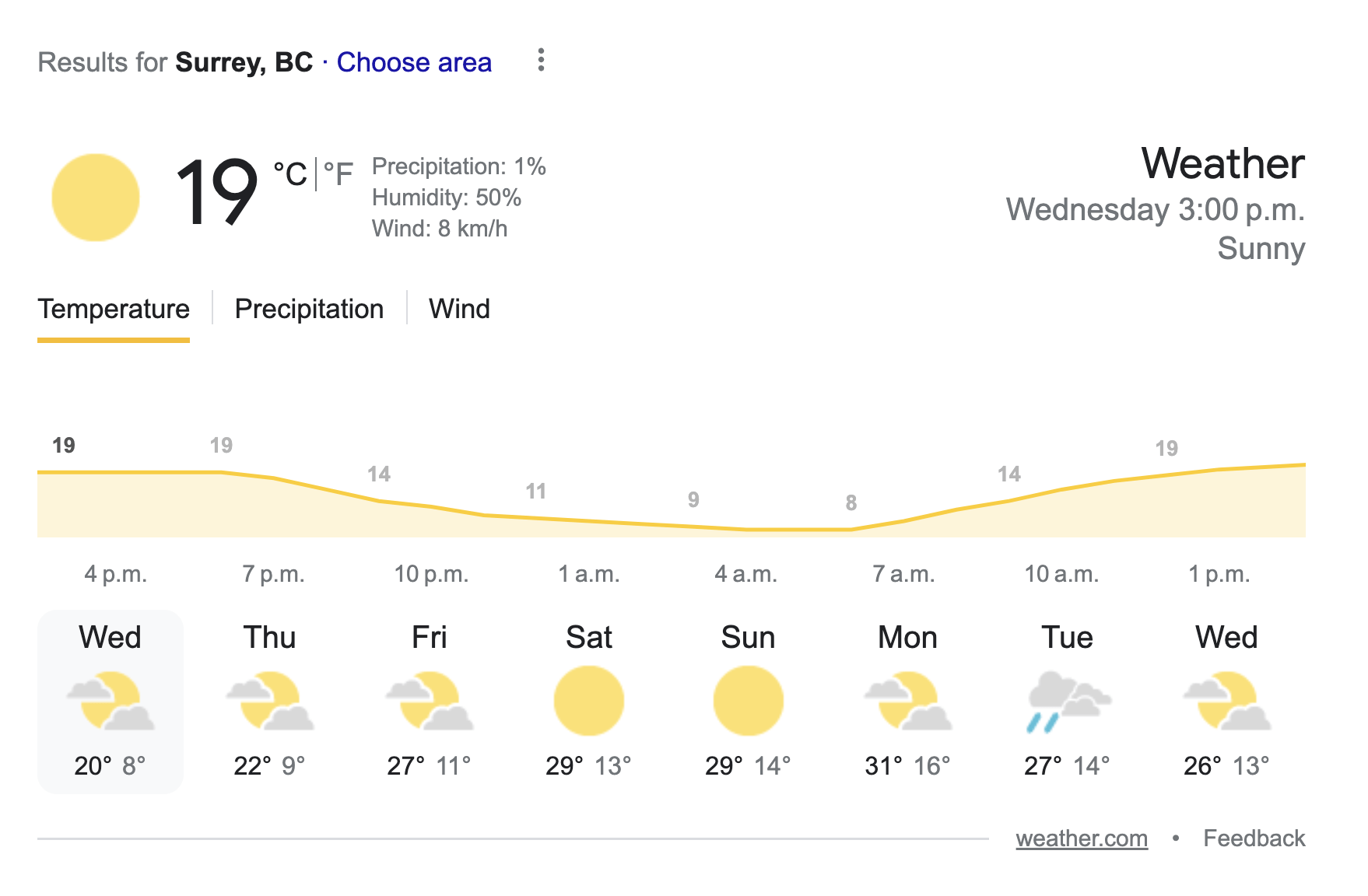Open the three-dot more options menu
Screen dimensions: 1368x896
click(541, 60)
